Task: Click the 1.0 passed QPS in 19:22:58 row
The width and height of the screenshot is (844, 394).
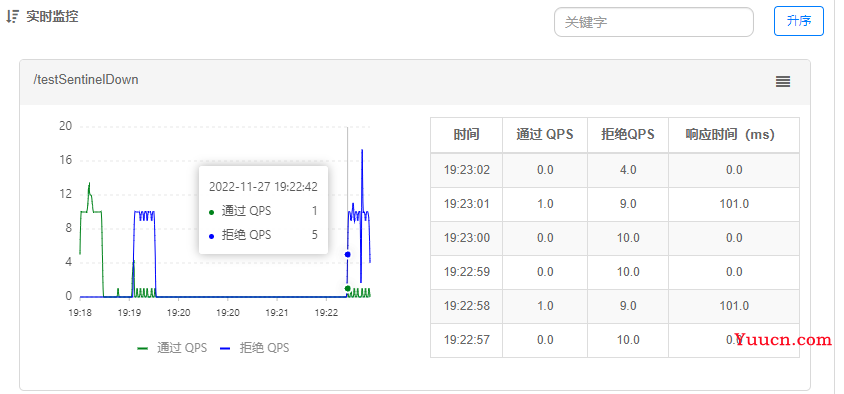Action: pos(545,306)
